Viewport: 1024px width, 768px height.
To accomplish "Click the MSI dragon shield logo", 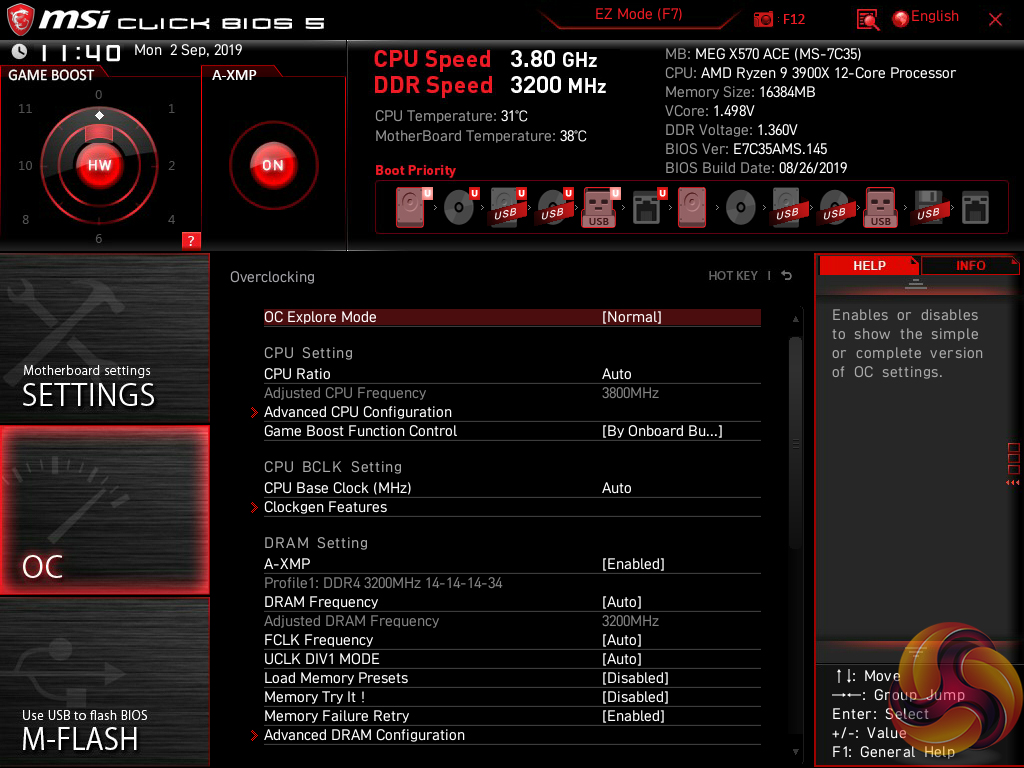I will pos(20,20).
